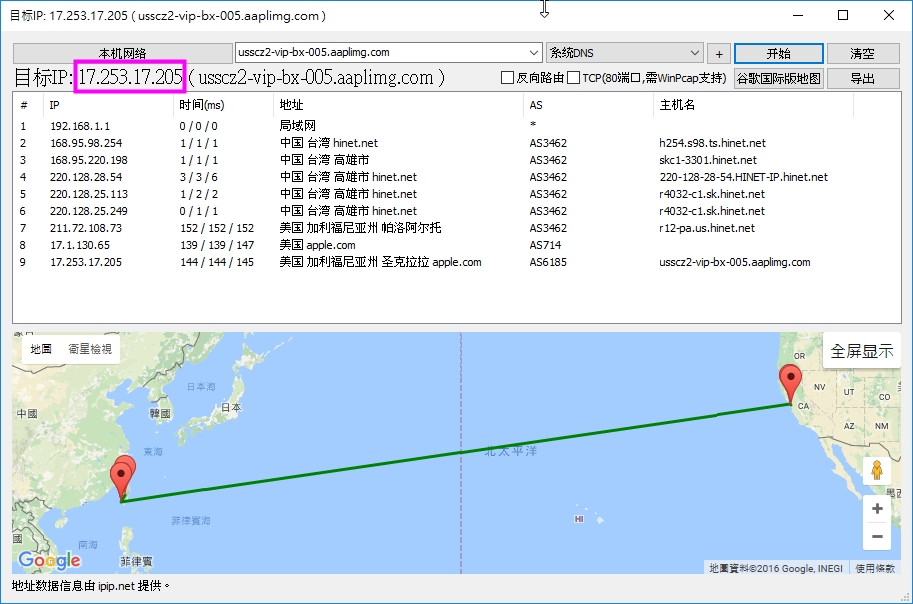Sort by the 时间(ms) column header

(222, 105)
